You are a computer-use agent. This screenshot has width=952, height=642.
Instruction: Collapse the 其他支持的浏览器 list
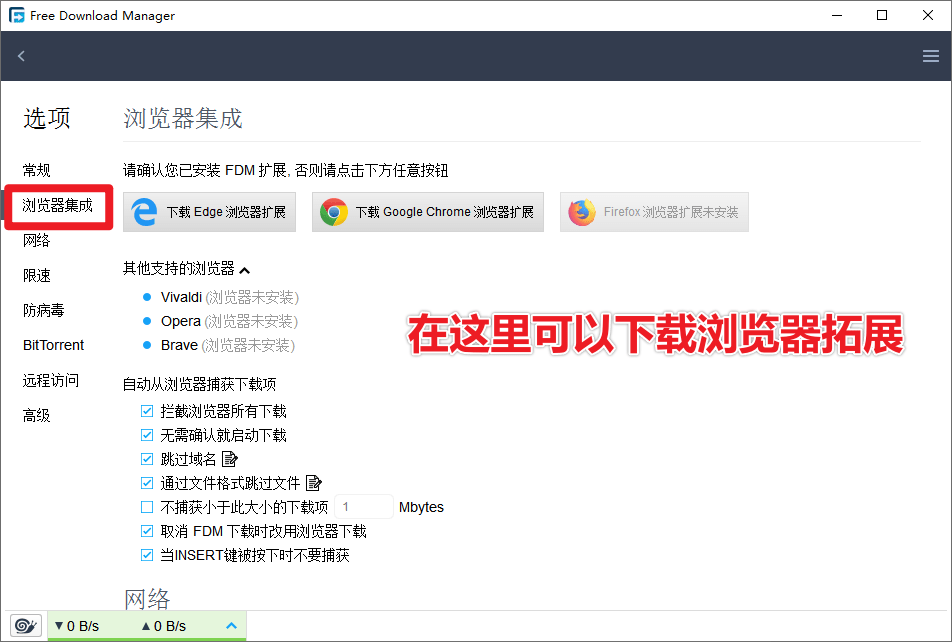(245, 268)
